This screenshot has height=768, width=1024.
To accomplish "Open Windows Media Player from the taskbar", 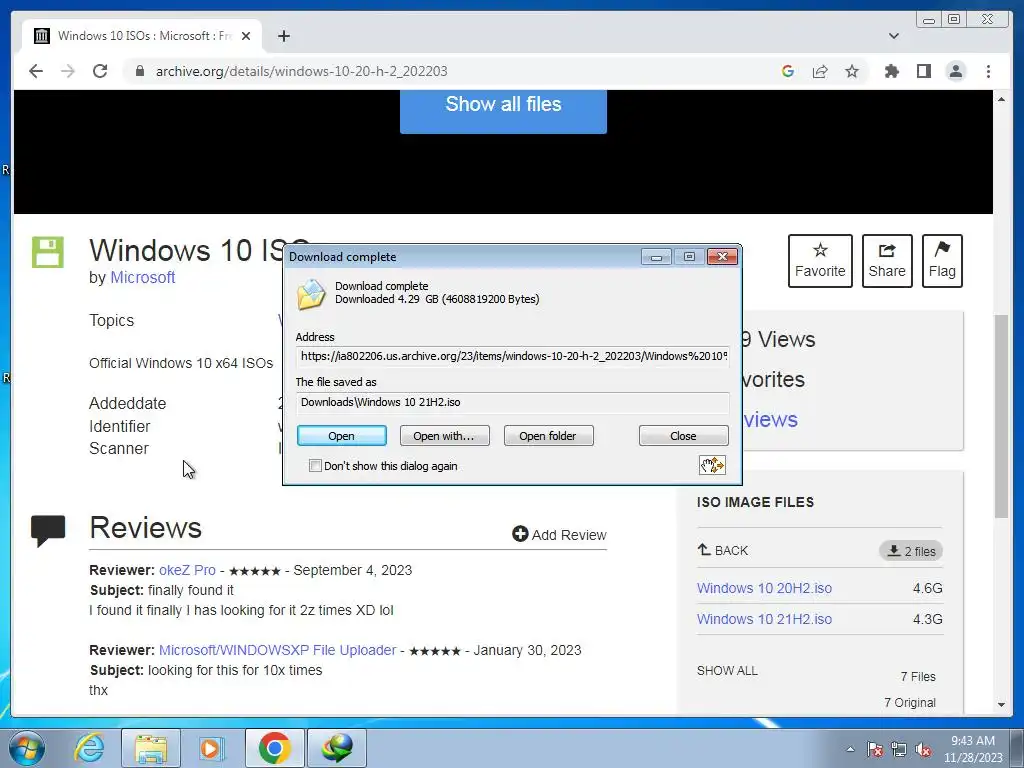I will (212, 748).
